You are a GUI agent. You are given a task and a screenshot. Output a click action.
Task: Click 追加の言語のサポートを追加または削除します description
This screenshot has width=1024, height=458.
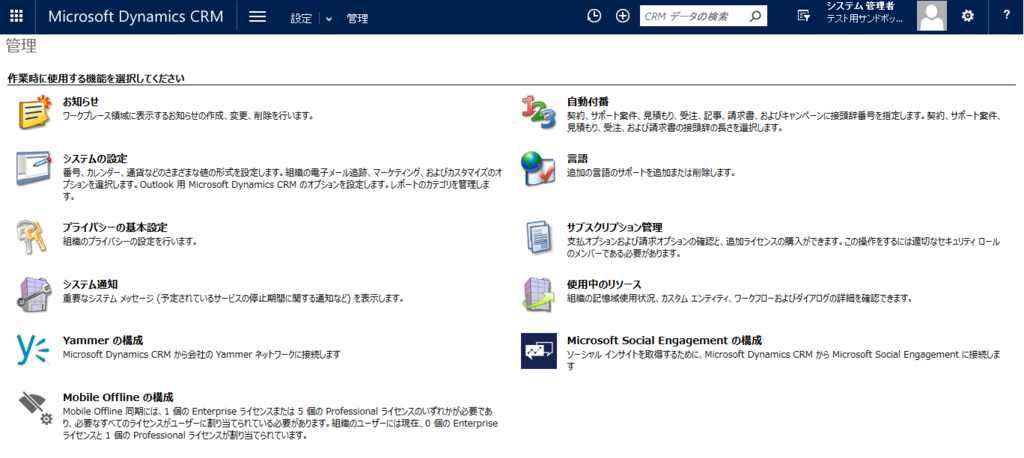(651, 172)
